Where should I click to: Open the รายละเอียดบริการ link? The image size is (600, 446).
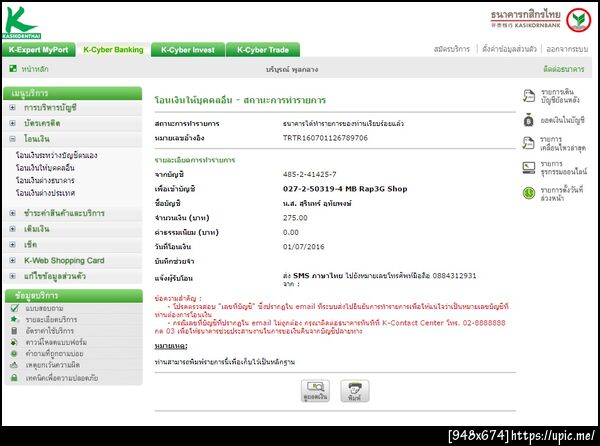pyautogui.click(x=51, y=319)
